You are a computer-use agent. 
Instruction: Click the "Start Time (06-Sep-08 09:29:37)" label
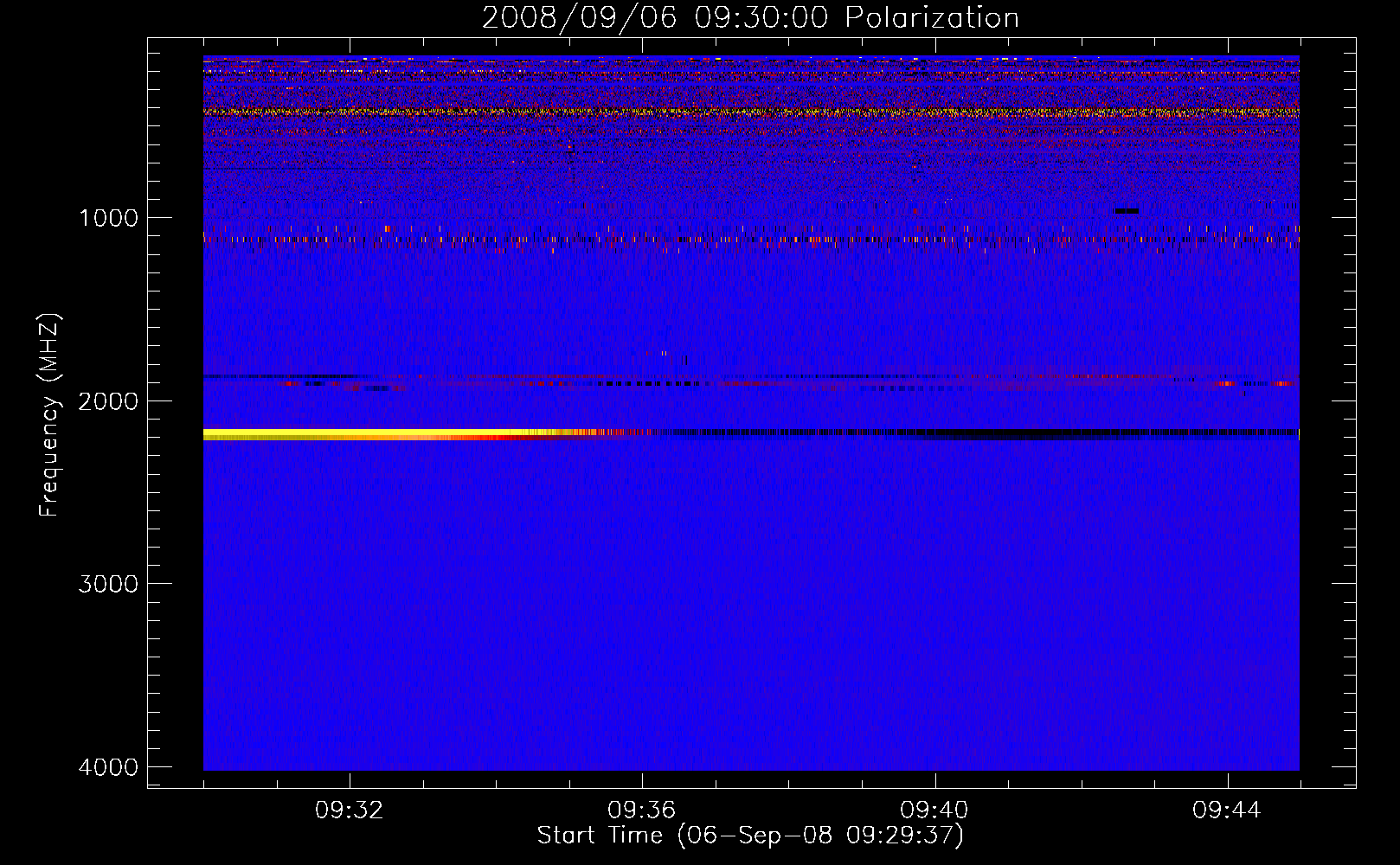pos(750,836)
